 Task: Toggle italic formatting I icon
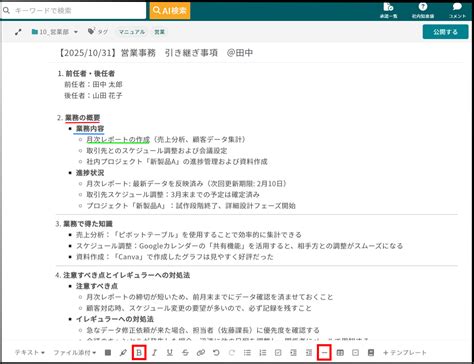154,352
